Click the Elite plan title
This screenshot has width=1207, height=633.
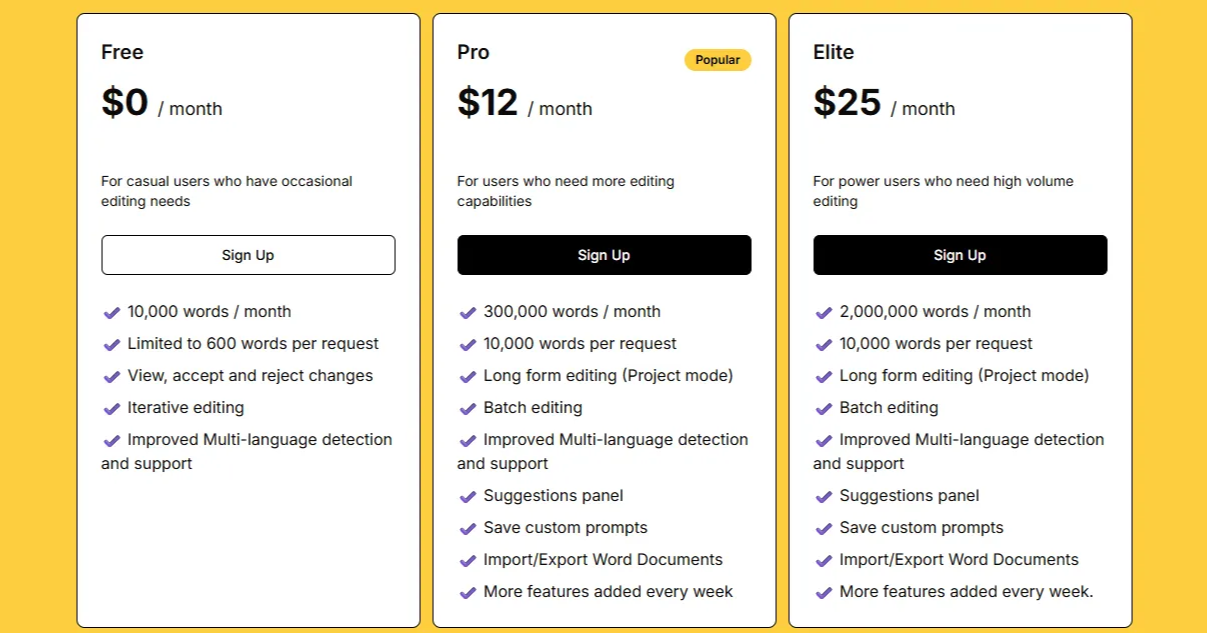click(833, 52)
